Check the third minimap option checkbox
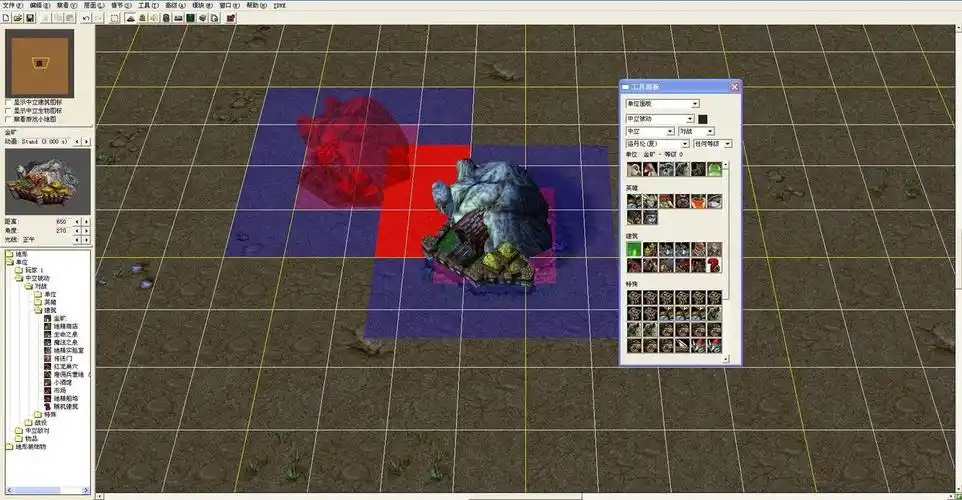 (x=8, y=119)
